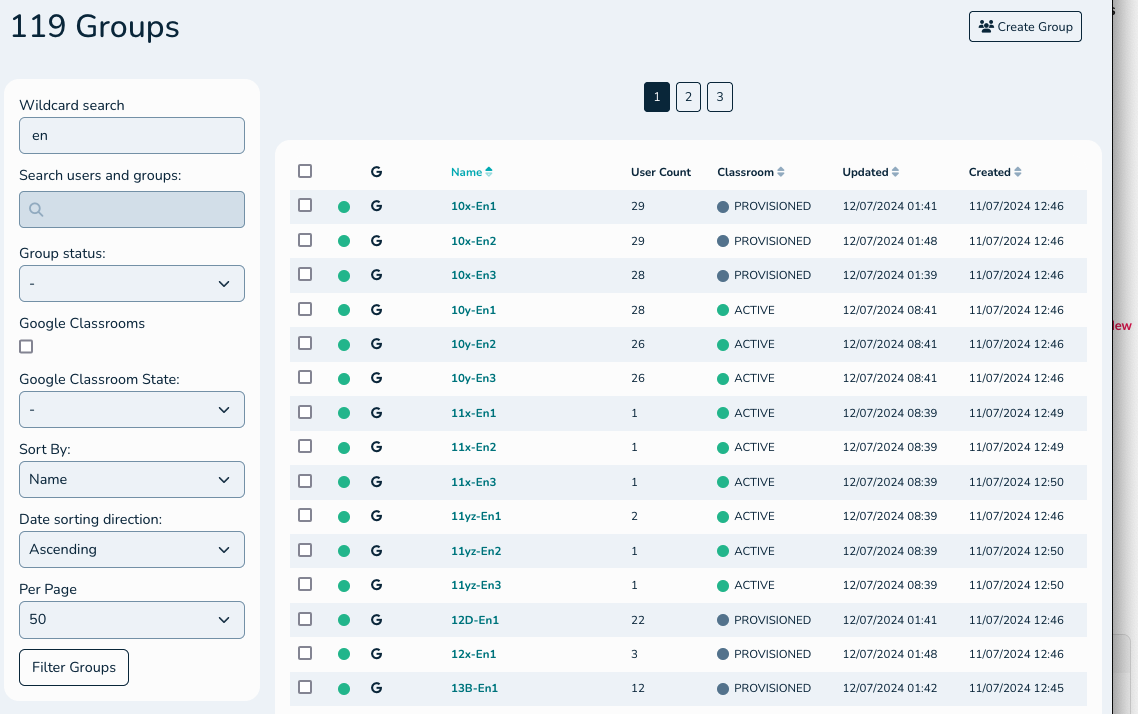Open the 11yz-En1 group link
This screenshot has width=1138, height=714.
click(476, 516)
